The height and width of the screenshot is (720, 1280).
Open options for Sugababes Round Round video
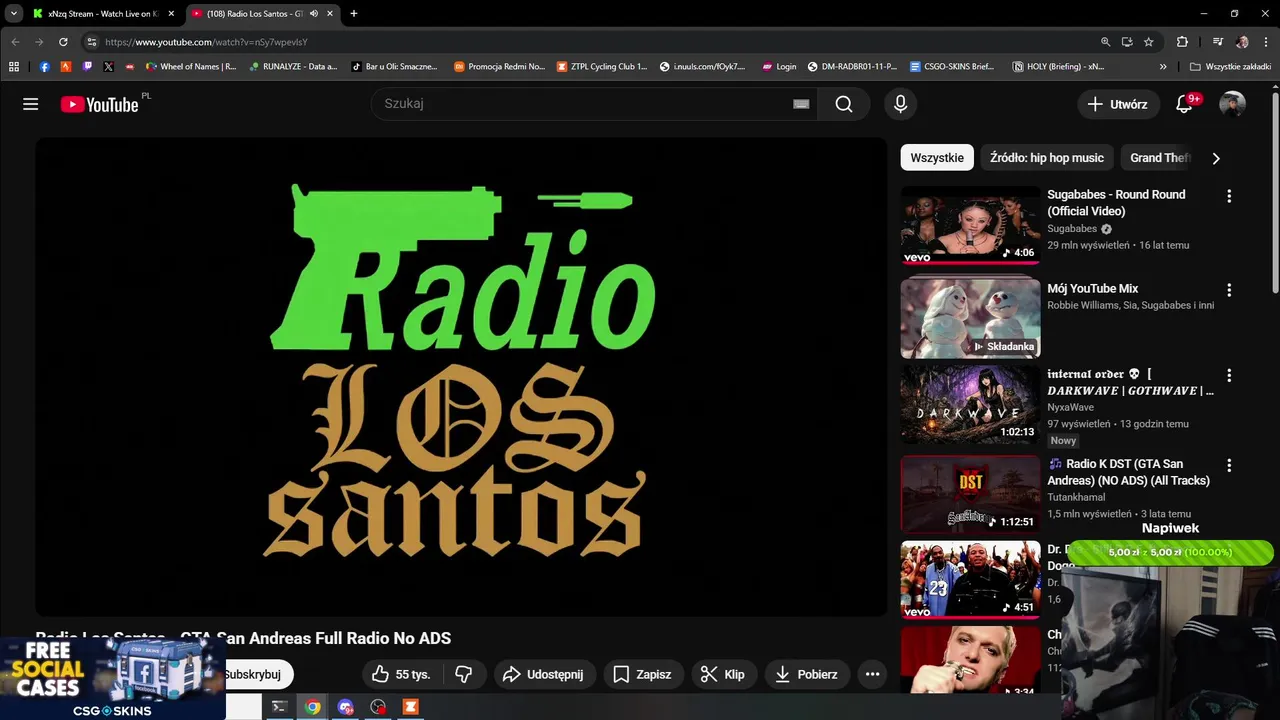point(1229,196)
